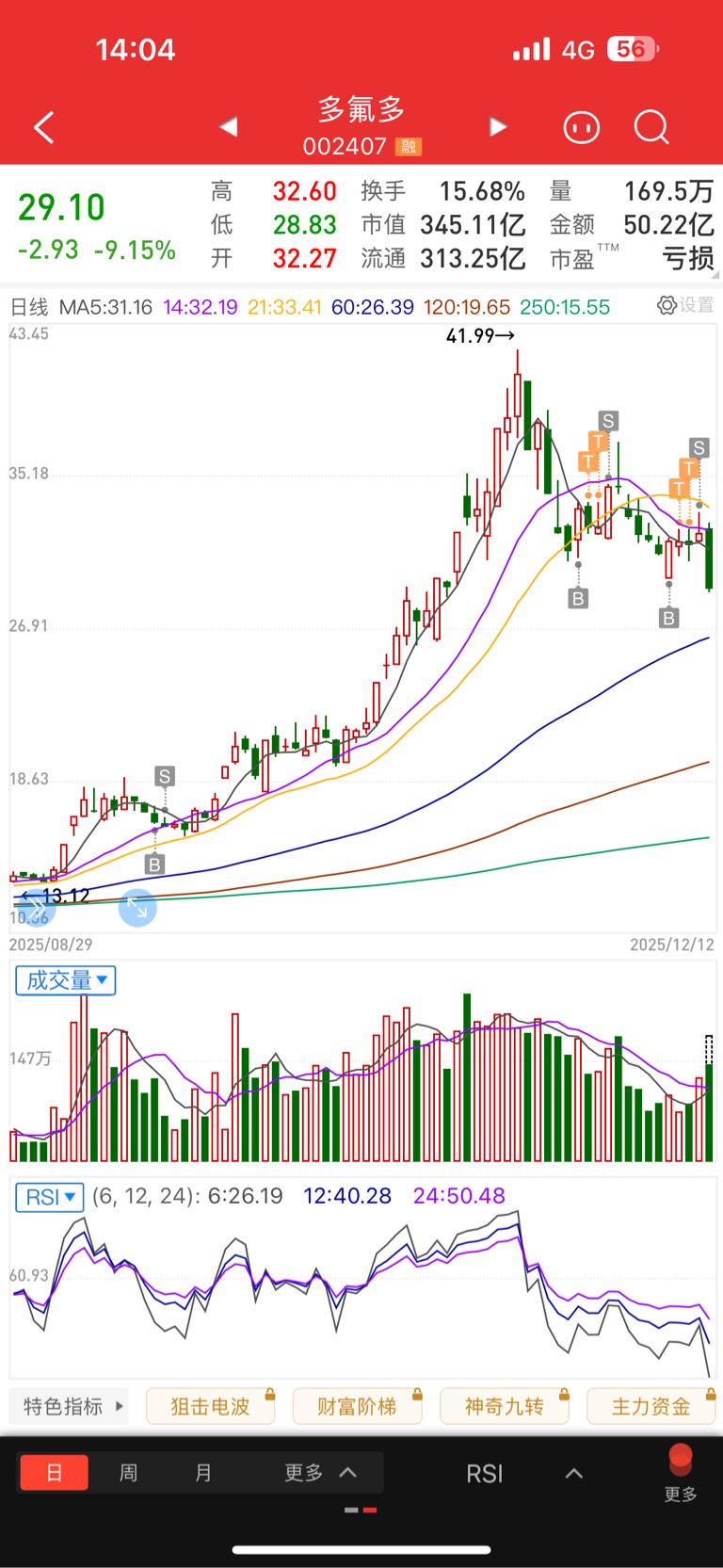The image size is (723, 1568).
Task: Tap the stock name 多氟多
Action: click(361, 110)
